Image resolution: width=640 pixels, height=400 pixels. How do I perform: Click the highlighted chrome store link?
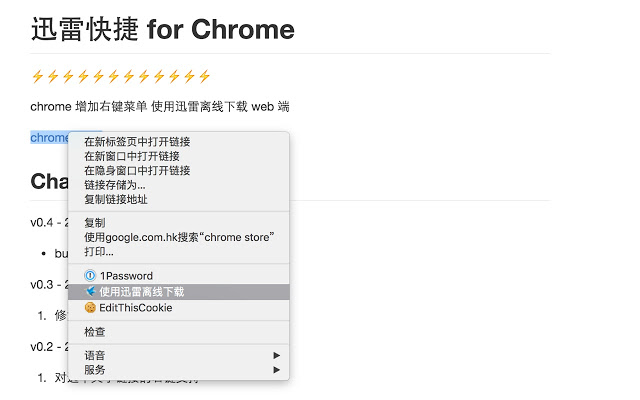click(49, 138)
